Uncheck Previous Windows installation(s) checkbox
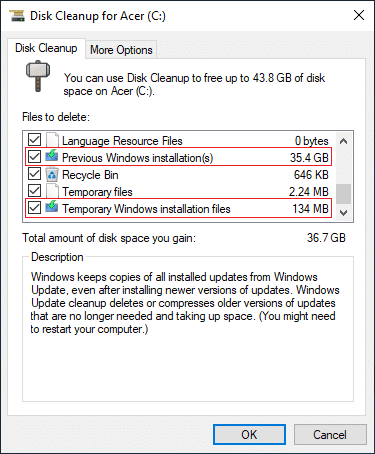The height and width of the screenshot is (454, 375). coord(34,156)
